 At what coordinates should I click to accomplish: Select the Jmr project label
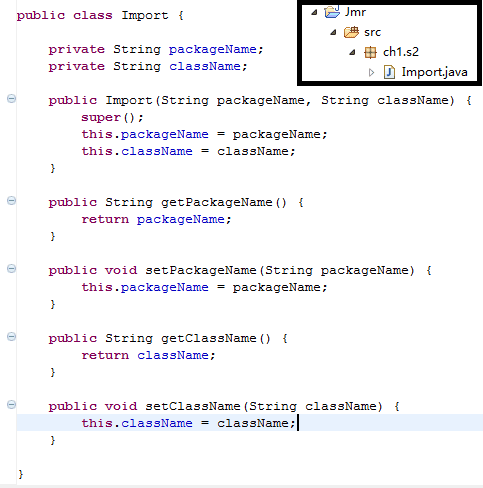(355, 12)
